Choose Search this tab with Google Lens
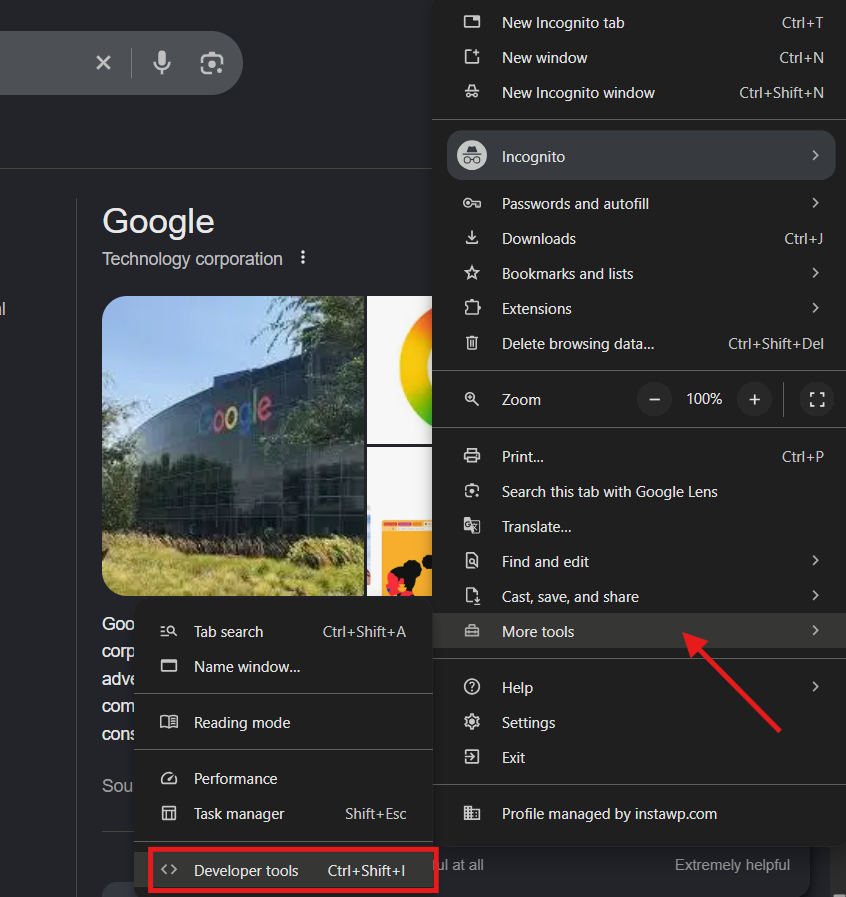Viewport: 846px width, 897px height. pos(639,491)
